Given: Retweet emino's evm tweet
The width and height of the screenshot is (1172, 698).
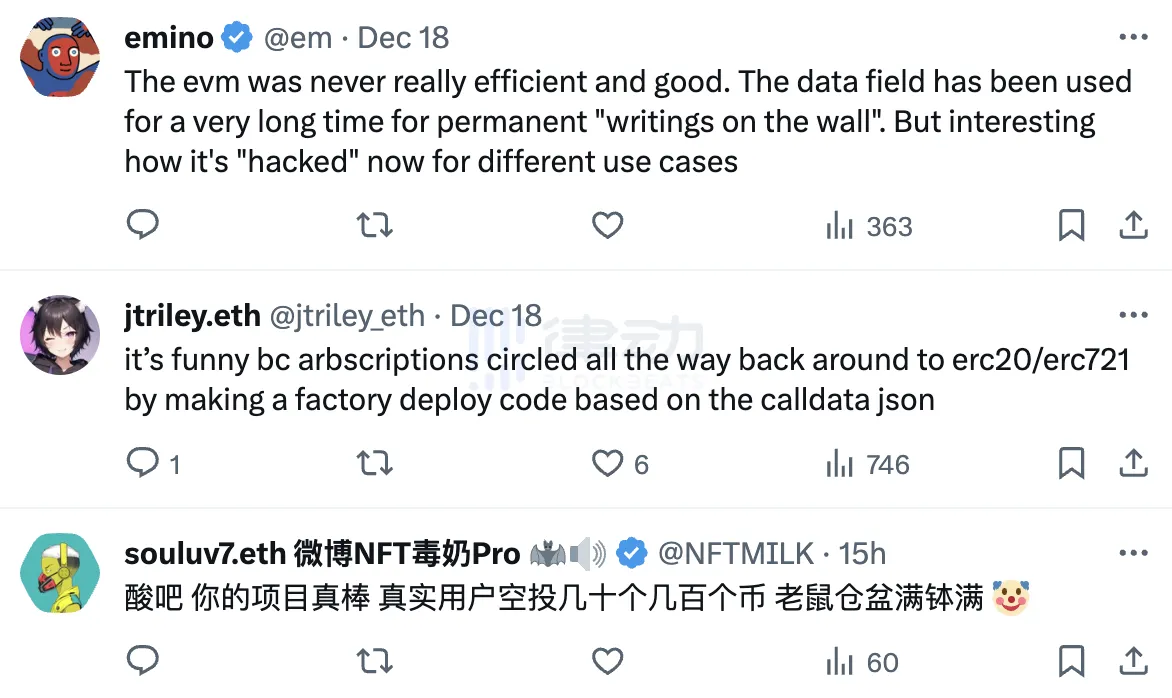Looking at the screenshot, I should pos(375,226).
